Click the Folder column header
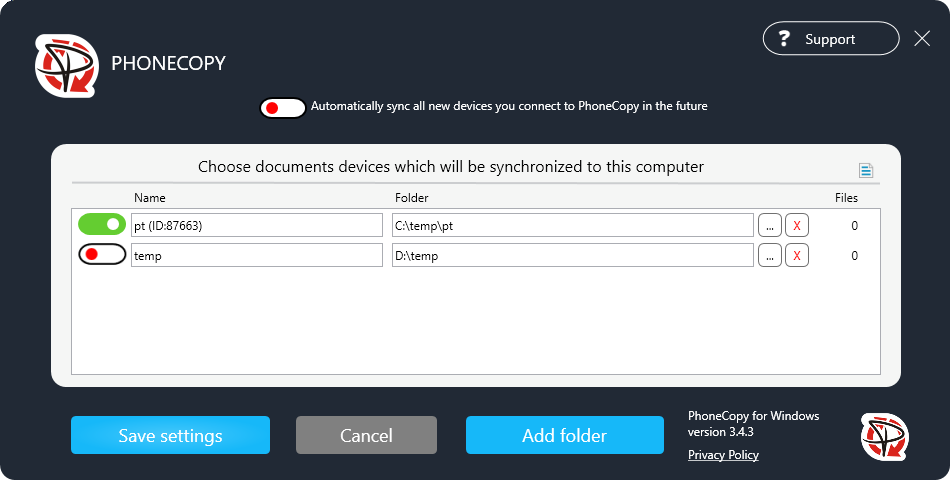Viewport: 950px width, 480px height. tap(411, 198)
